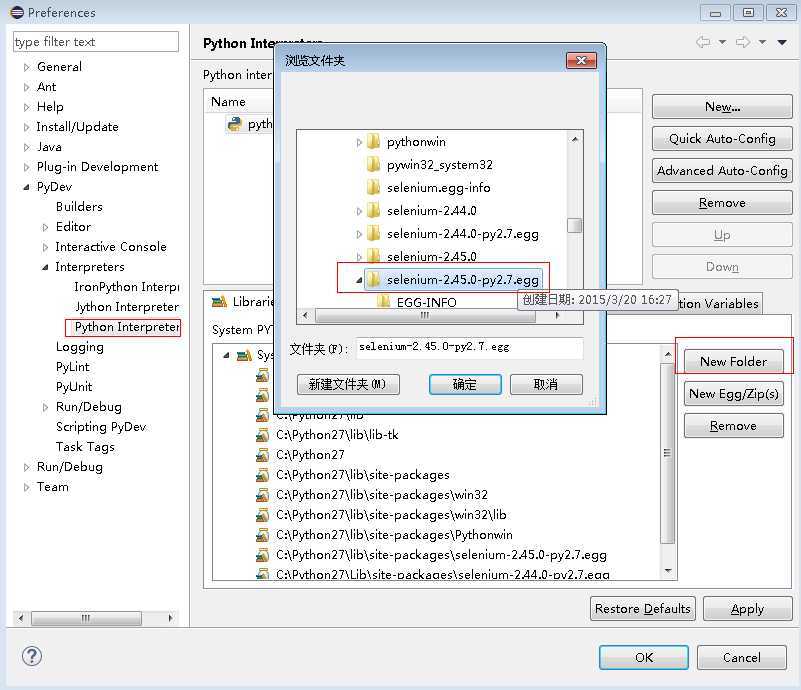801x690 pixels.
Task: Click the type filter text field
Action: 96,42
